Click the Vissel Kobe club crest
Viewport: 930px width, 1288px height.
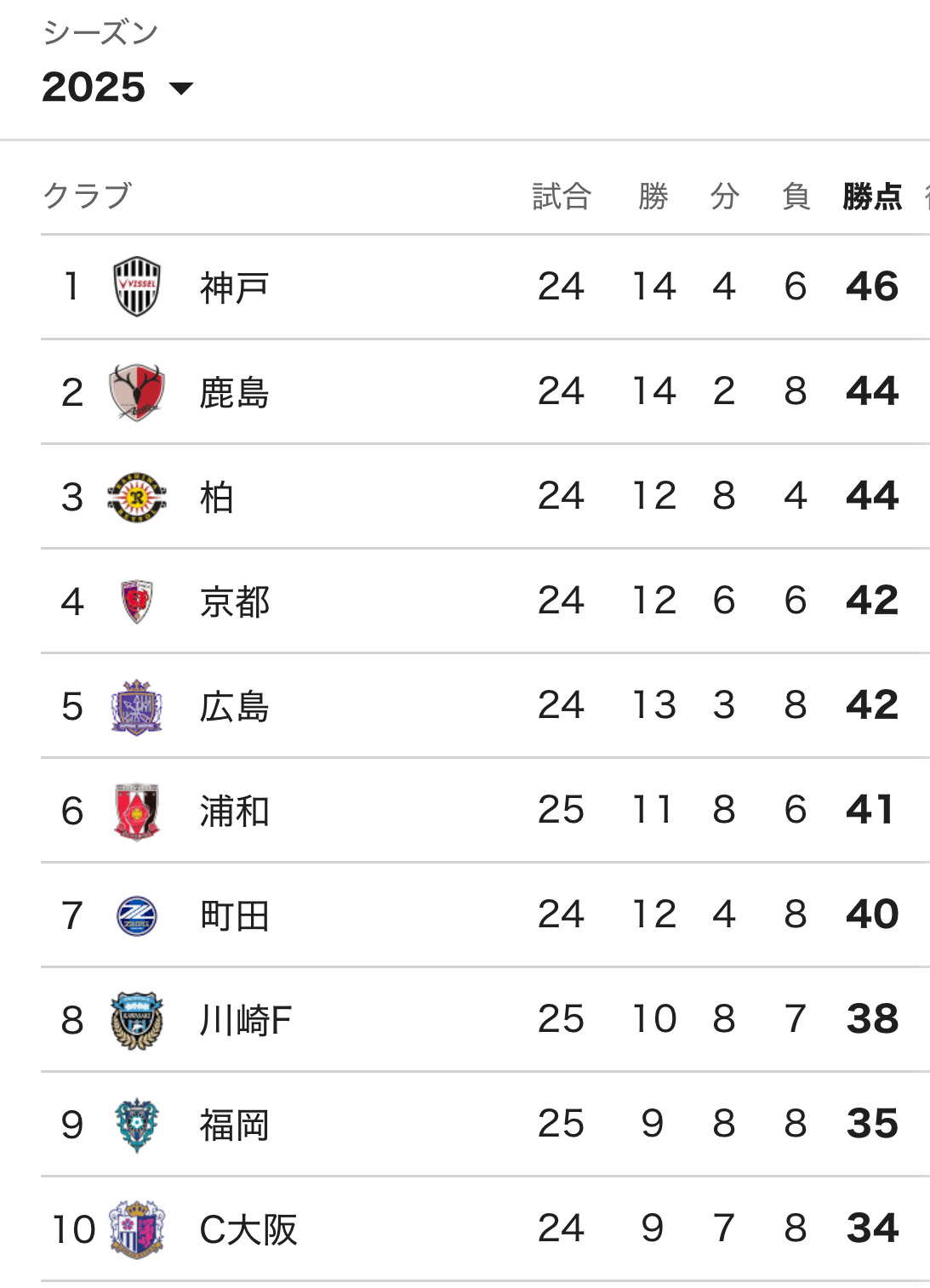tap(136, 287)
